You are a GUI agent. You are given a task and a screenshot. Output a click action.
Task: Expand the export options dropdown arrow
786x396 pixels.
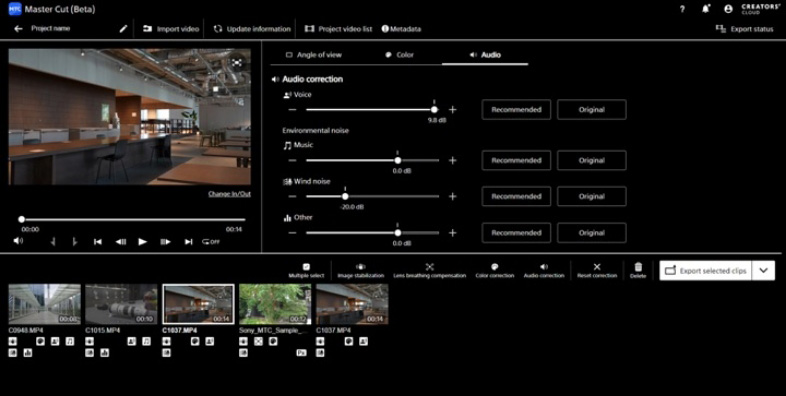point(763,271)
